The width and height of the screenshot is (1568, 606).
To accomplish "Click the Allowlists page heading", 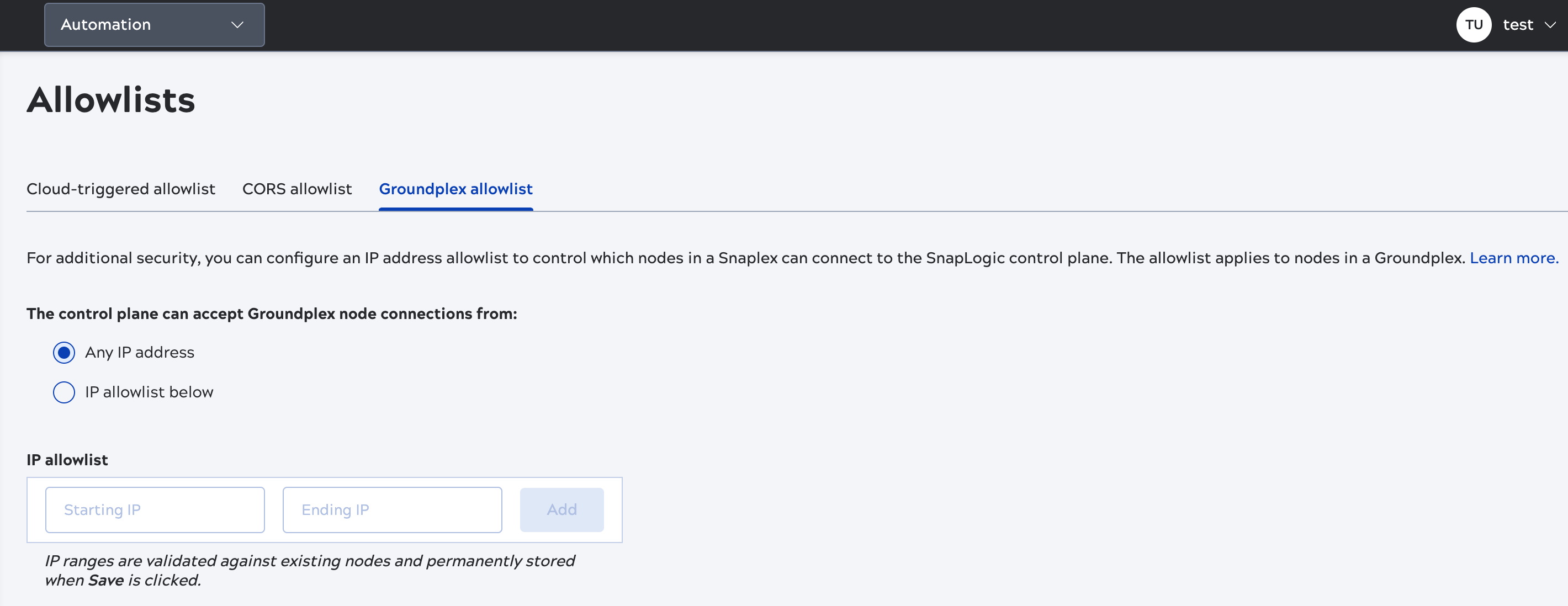I will [110, 100].
